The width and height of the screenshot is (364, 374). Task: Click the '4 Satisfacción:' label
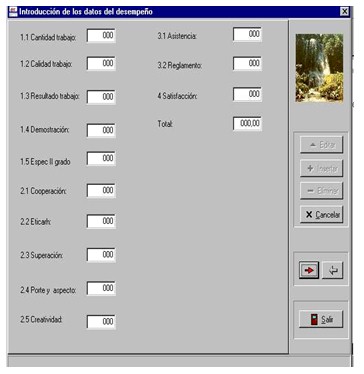coord(177,96)
